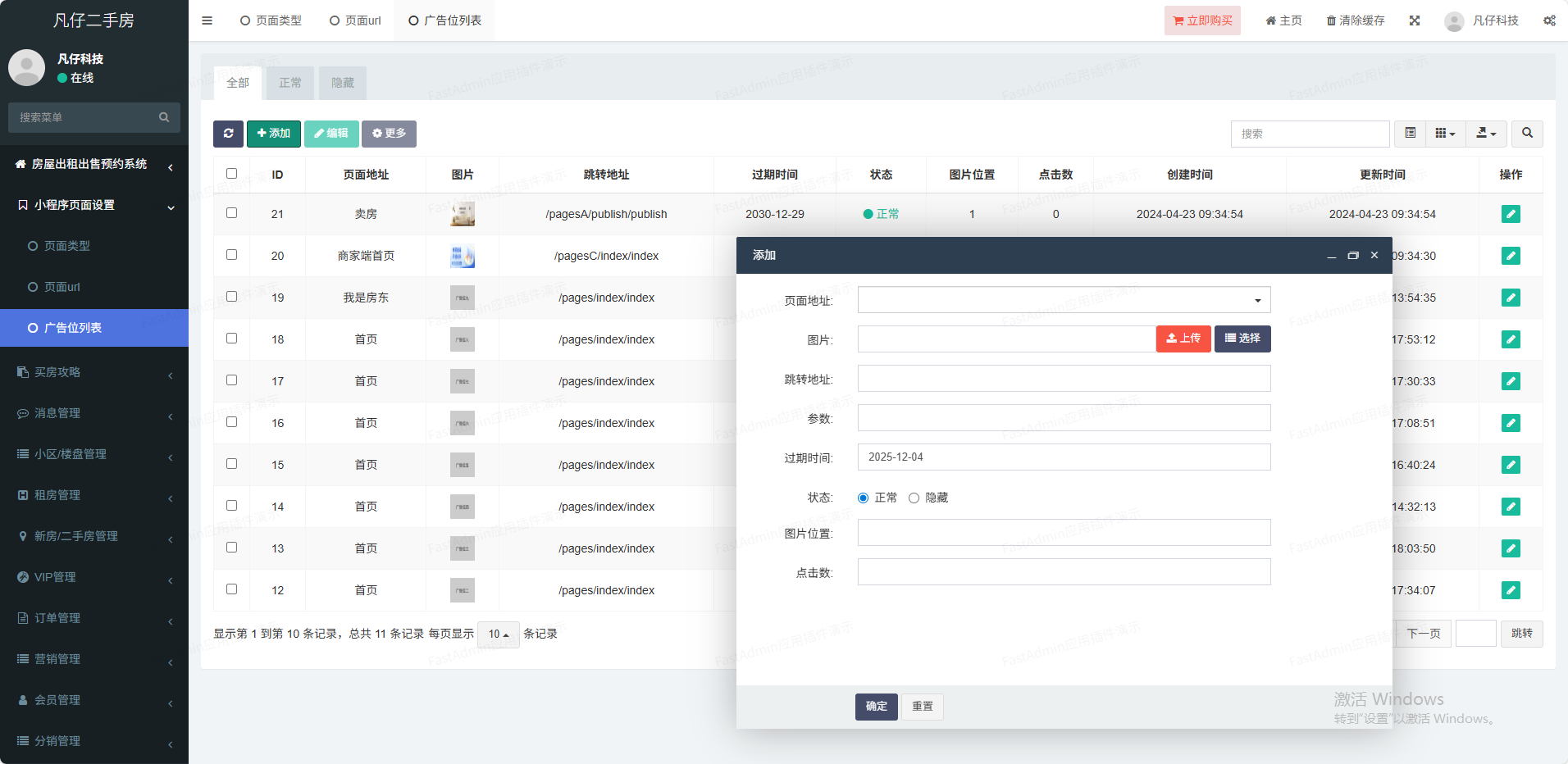1568x764 pixels.
Task: Select the 隐藏 status radio button
Action: (x=914, y=498)
